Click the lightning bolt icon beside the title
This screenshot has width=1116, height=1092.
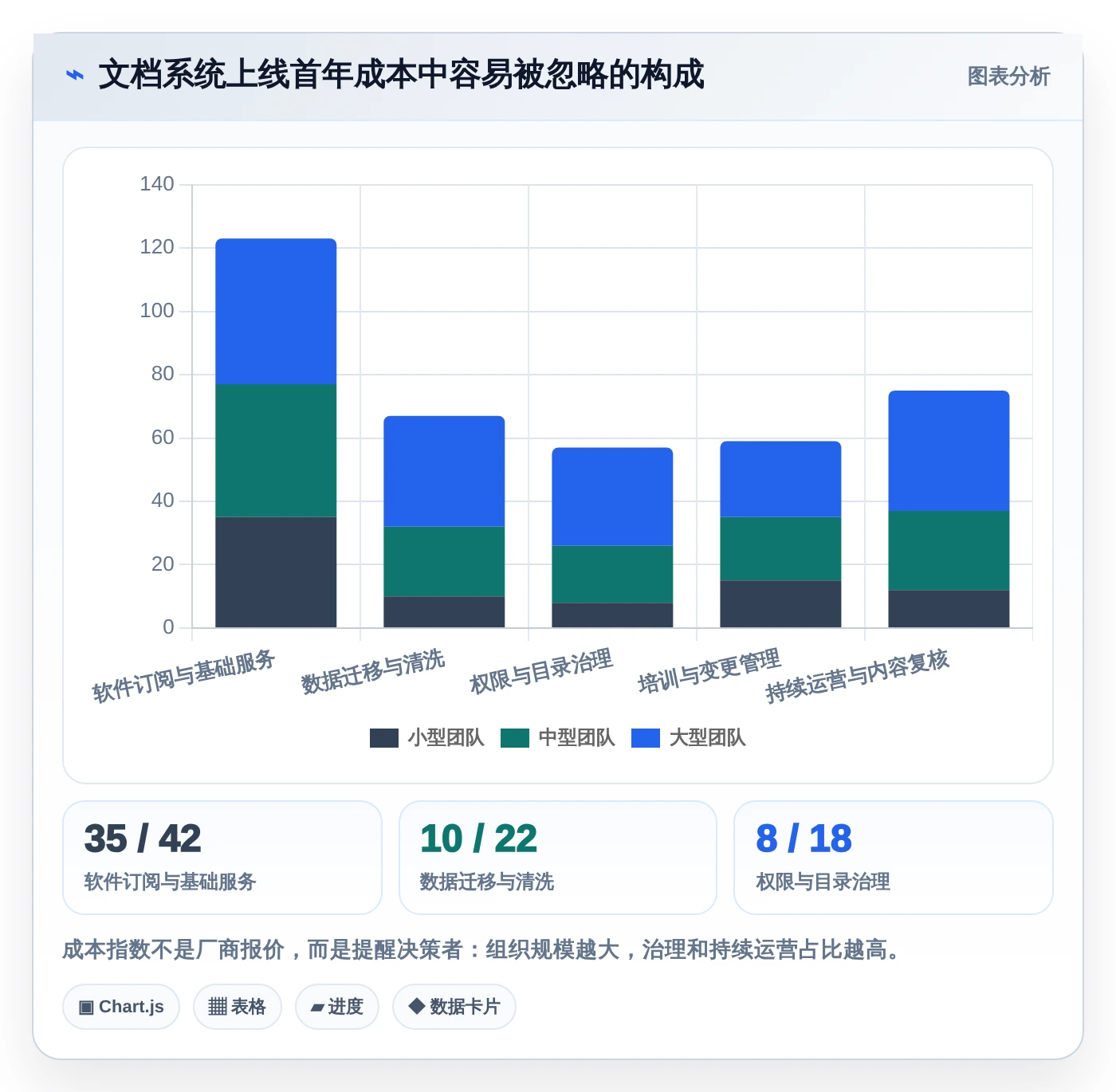pos(75,76)
